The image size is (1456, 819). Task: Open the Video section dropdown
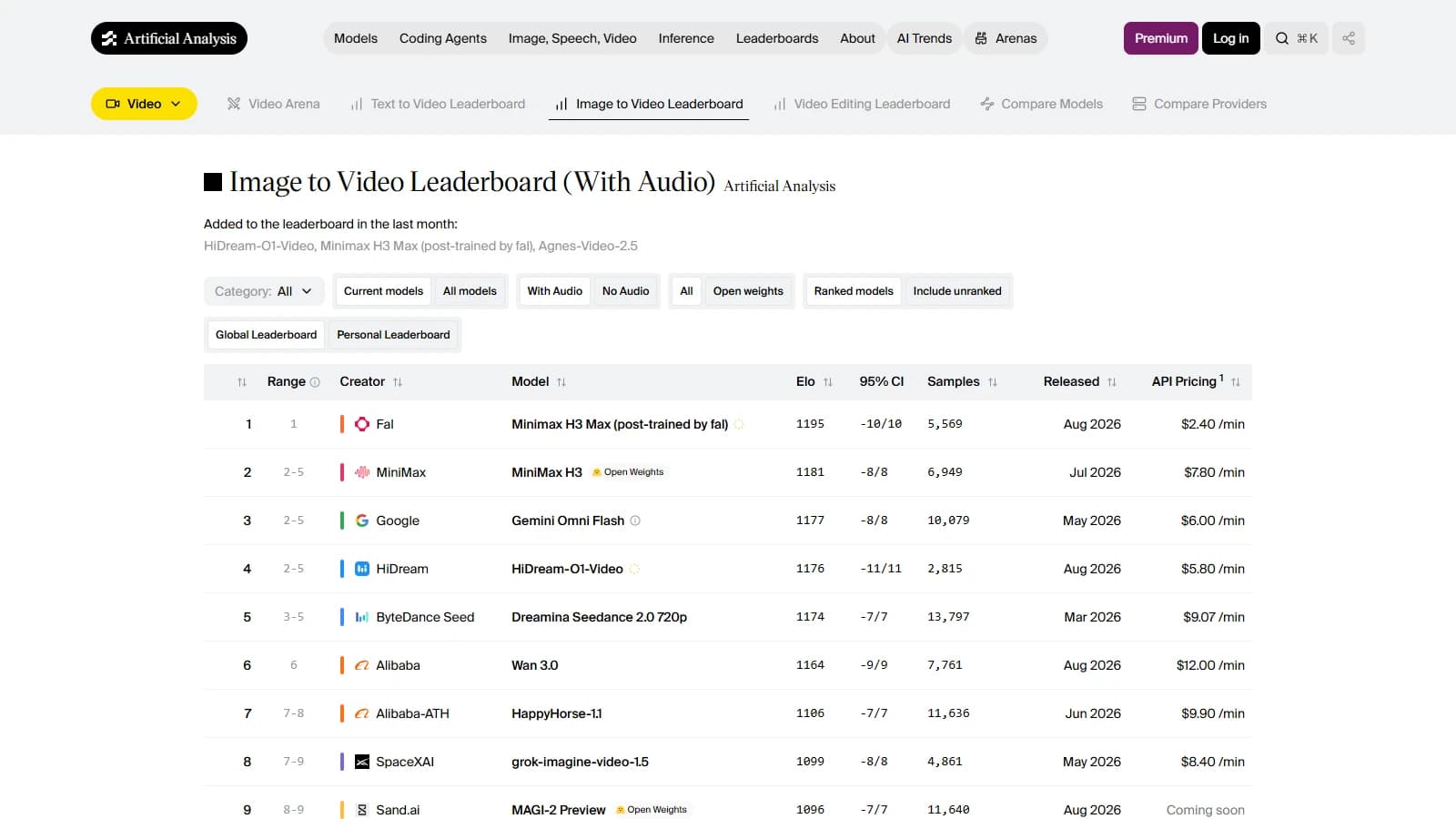144,104
